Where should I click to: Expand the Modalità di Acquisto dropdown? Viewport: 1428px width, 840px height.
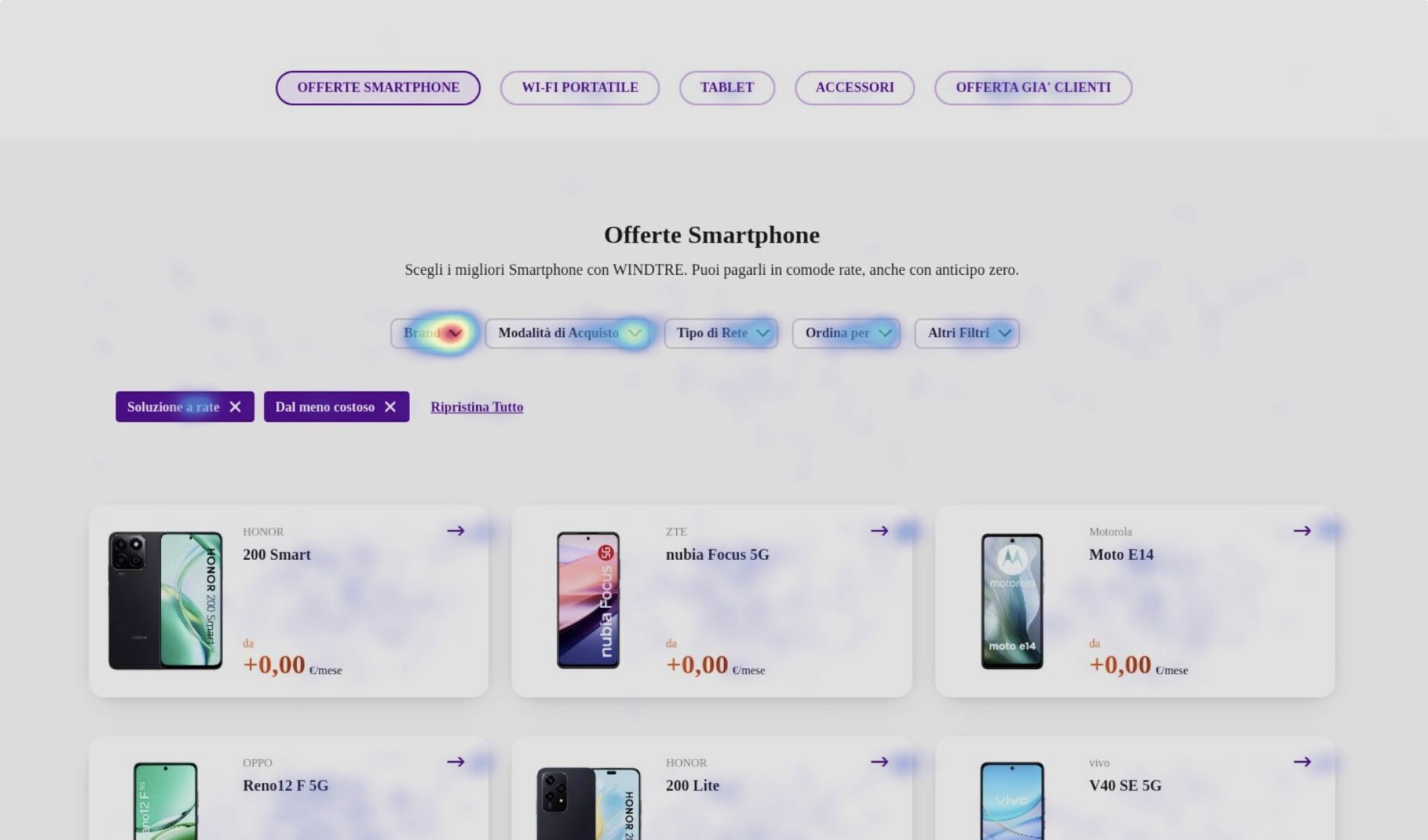568,333
